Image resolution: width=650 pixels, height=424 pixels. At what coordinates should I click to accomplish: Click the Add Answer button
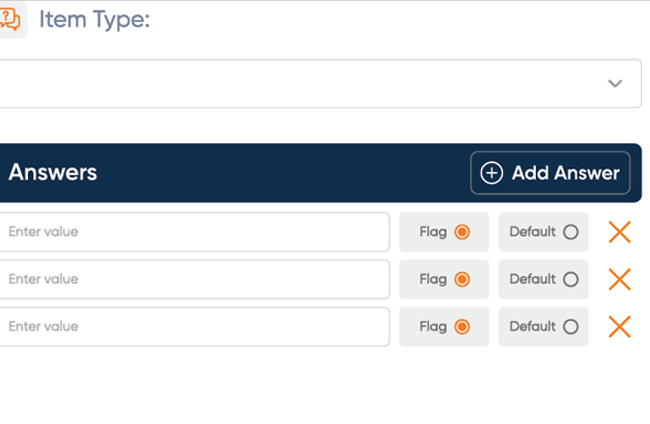[550, 173]
